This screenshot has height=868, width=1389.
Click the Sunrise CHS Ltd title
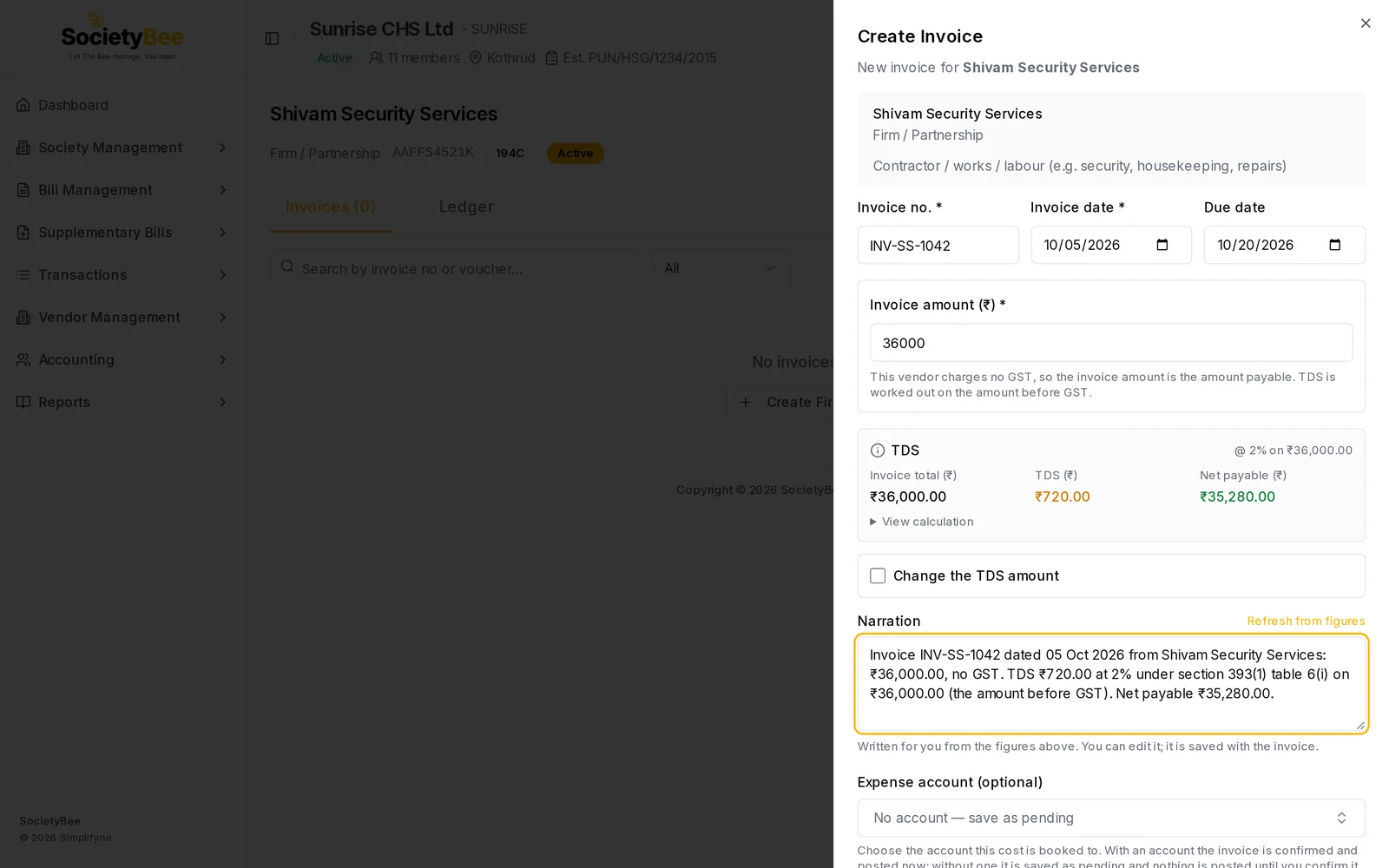tap(381, 29)
